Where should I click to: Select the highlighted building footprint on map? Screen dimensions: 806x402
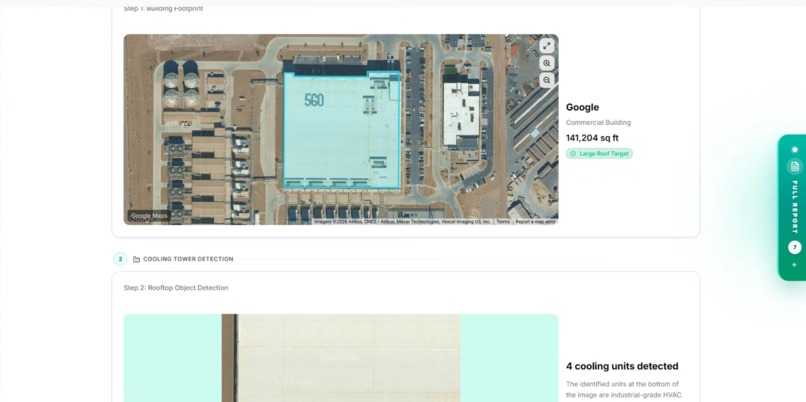(342, 130)
